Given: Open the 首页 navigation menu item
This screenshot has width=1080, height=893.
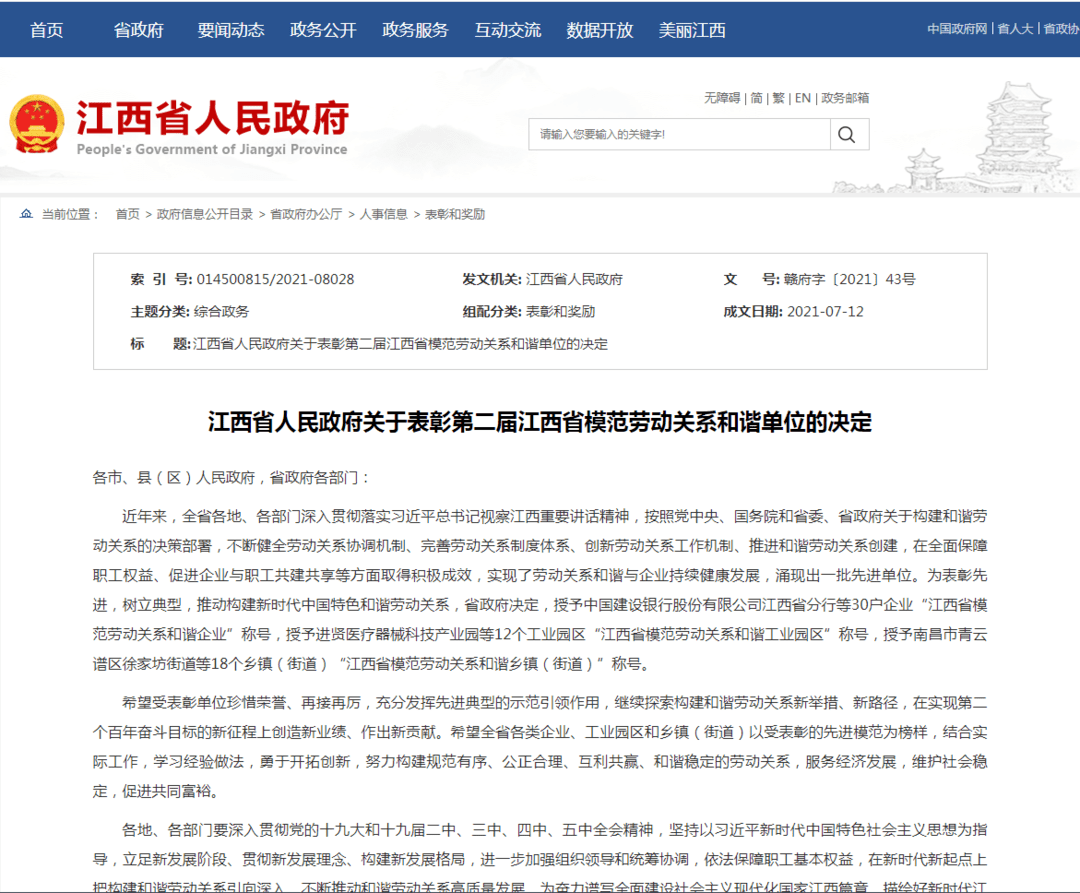Looking at the screenshot, I should [47, 30].
